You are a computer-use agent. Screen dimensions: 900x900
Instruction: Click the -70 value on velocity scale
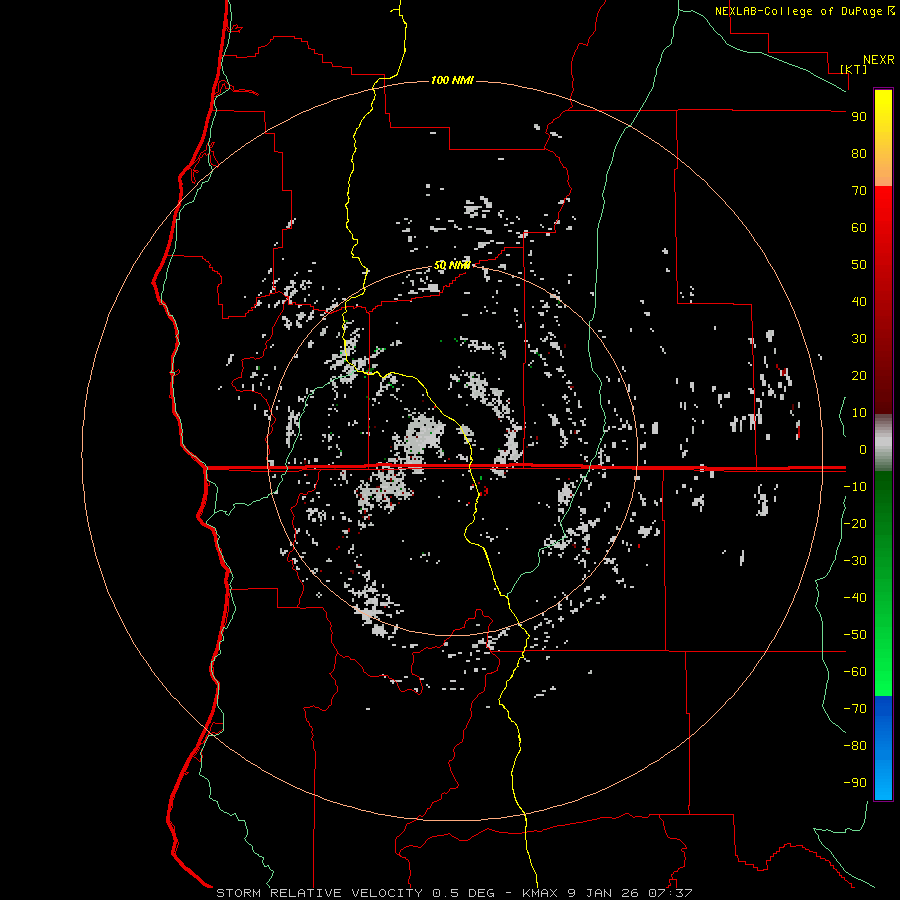click(x=855, y=709)
